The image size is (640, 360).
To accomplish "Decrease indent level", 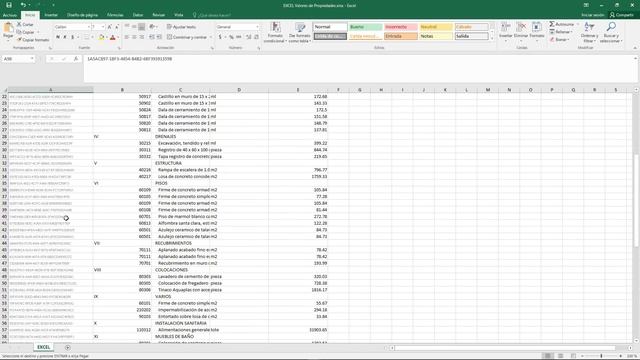I will click(x=151, y=37).
